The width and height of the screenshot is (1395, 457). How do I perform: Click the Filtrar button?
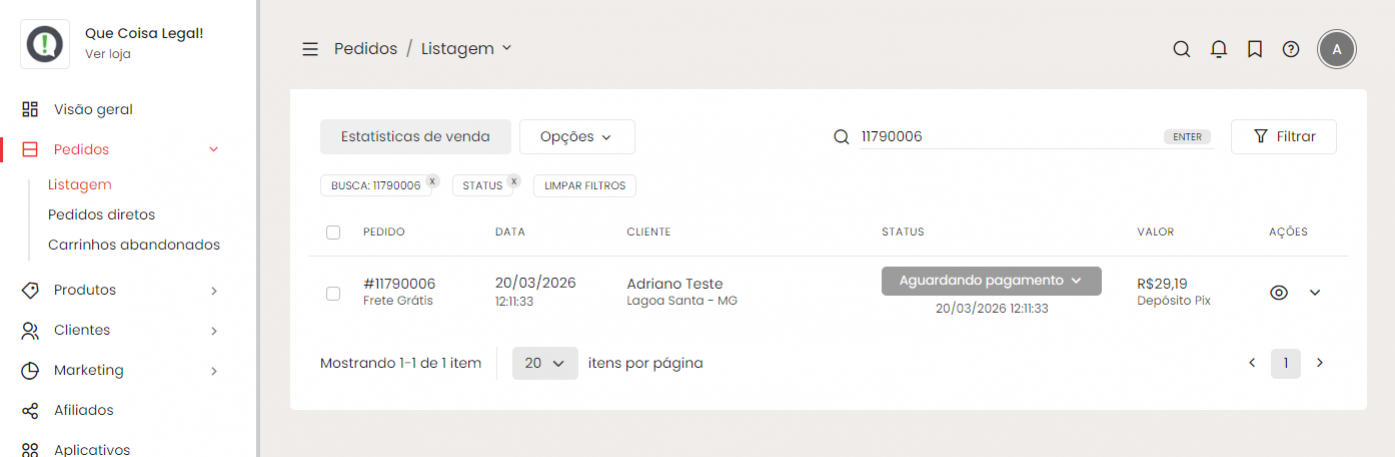[1283, 137]
